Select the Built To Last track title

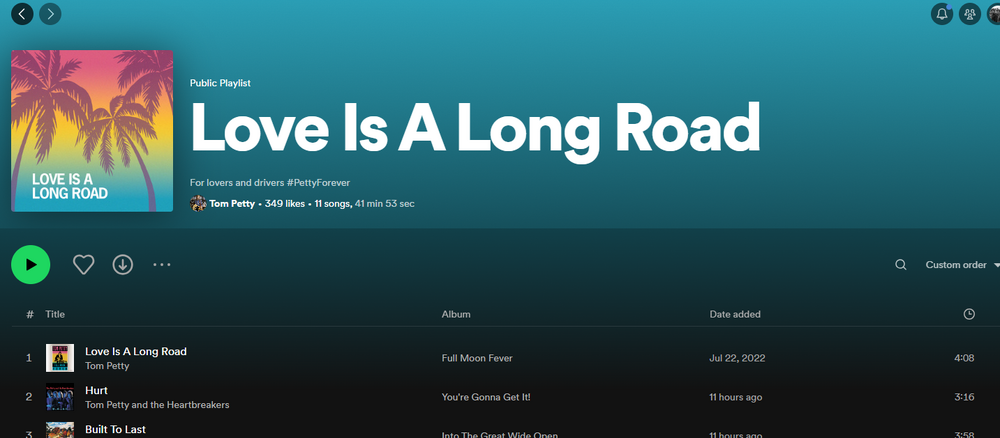click(115, 429)
